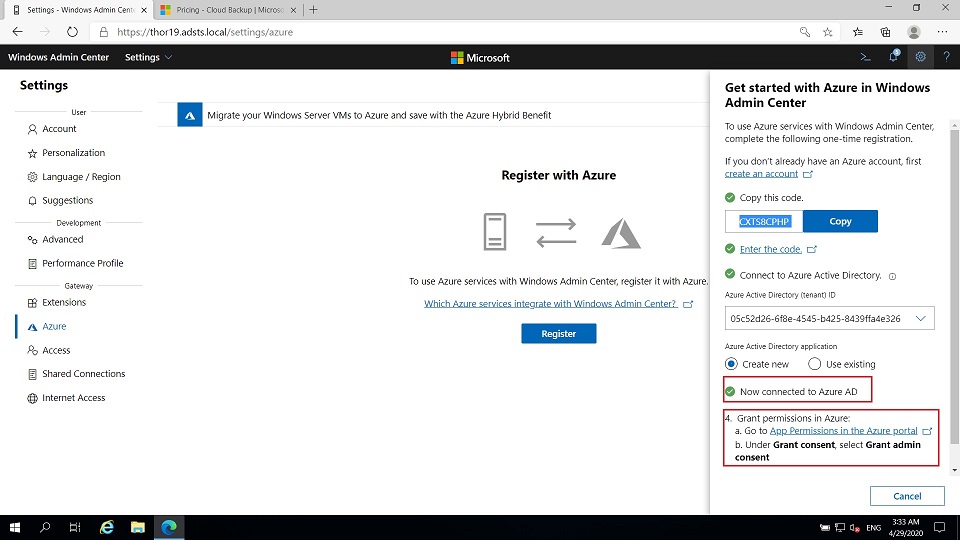Open Performance Profile settings
Image resolution: width=960 pixels, height=540 pixels.
click(82, 263)
